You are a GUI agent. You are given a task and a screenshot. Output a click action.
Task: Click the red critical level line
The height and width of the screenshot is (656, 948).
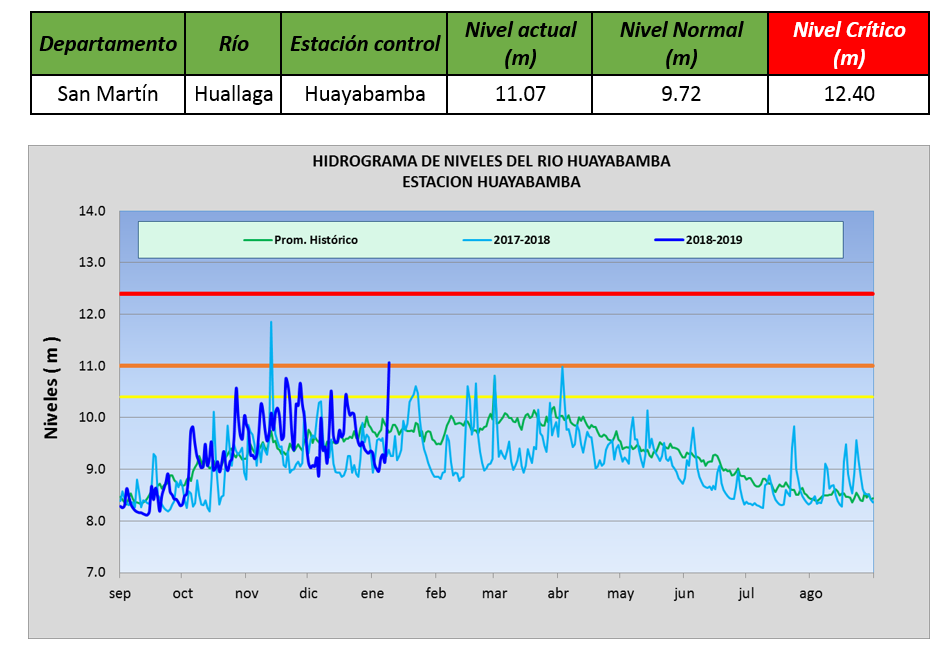click(x=600, y=293)
